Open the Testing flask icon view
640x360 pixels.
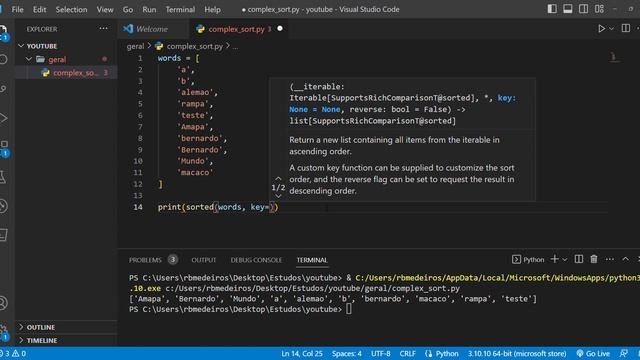coord(3,177)
